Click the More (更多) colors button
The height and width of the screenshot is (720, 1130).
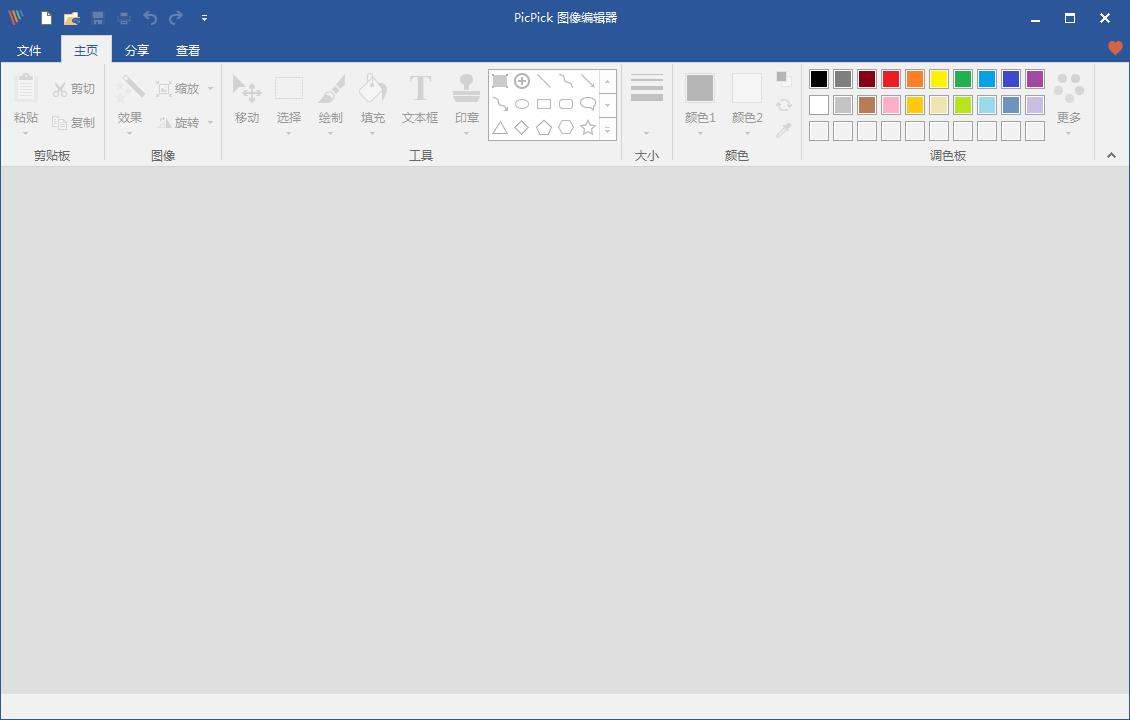click(x=1069, y=101)
